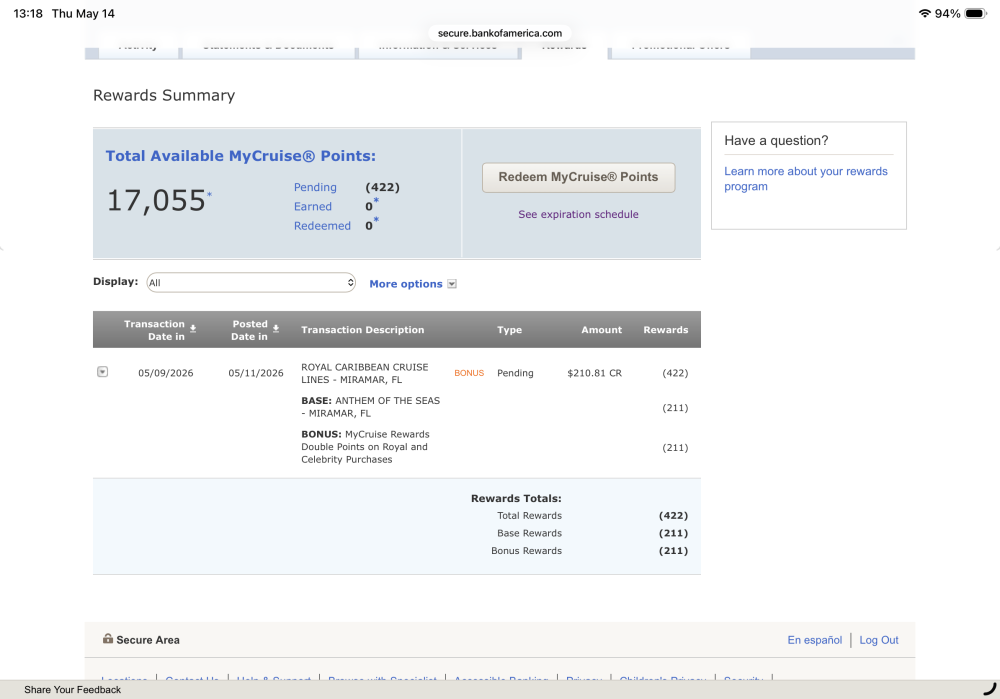Image resolution: width=1000 pixels, height=699 pixels.
Task: Open the More options link
Action: [x=406, y=284]
